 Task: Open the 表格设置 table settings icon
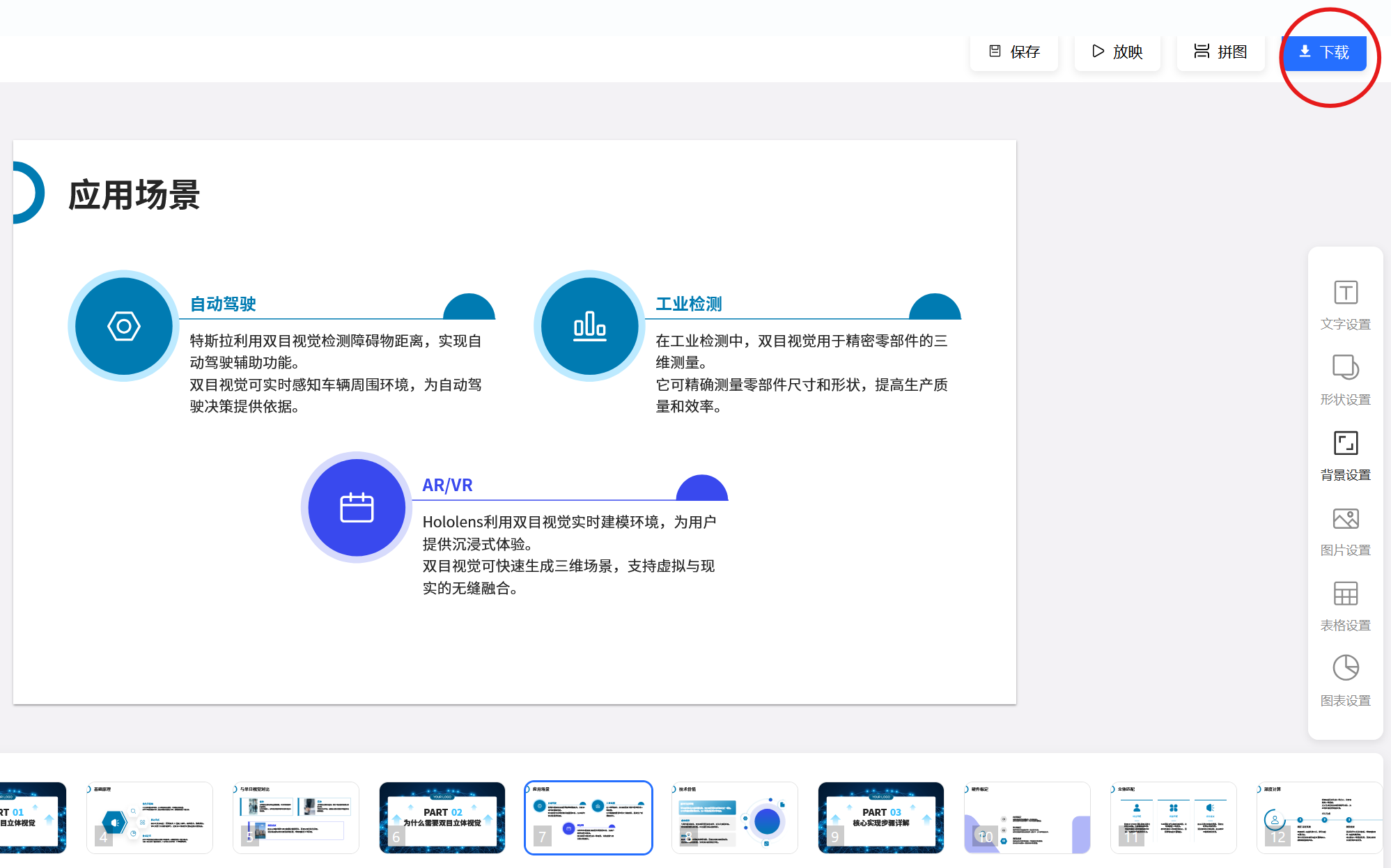[x=1345, y=594]
